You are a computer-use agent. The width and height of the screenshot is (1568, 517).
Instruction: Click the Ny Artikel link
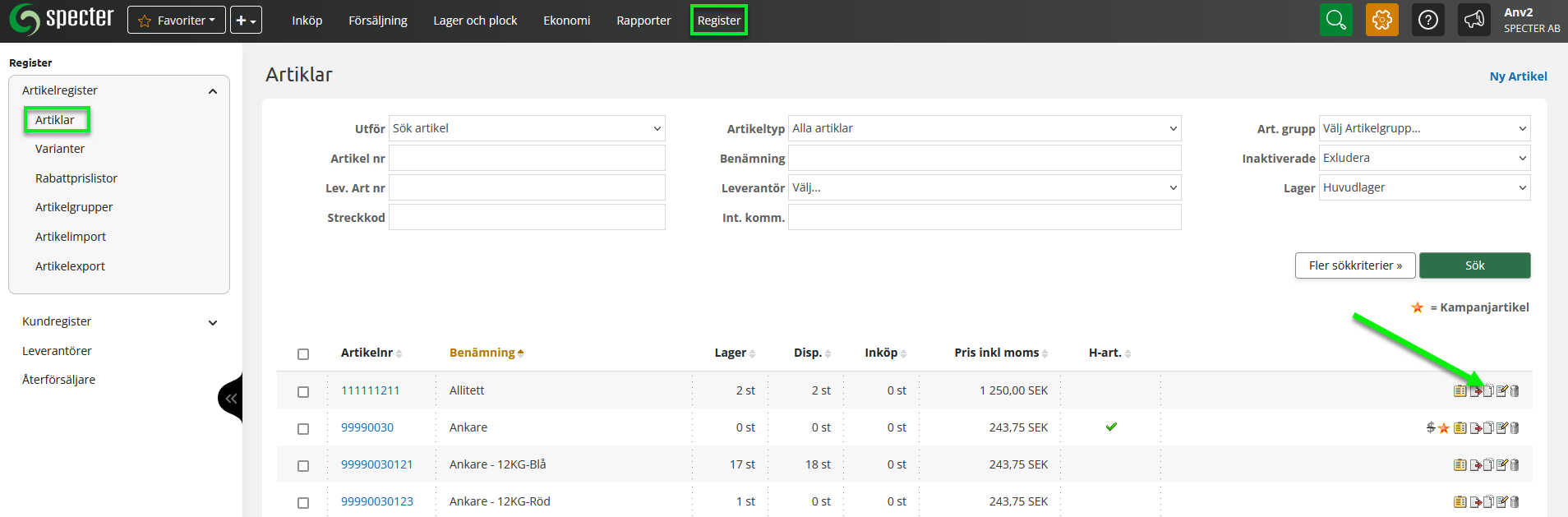(1518, 76)
